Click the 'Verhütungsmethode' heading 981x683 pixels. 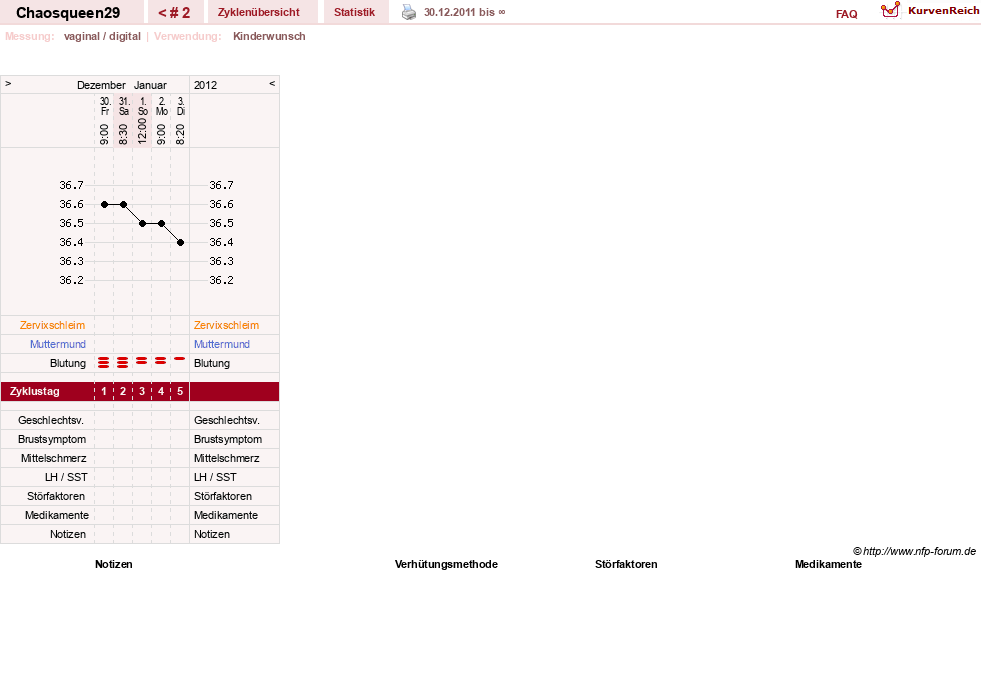click(446, 564)
